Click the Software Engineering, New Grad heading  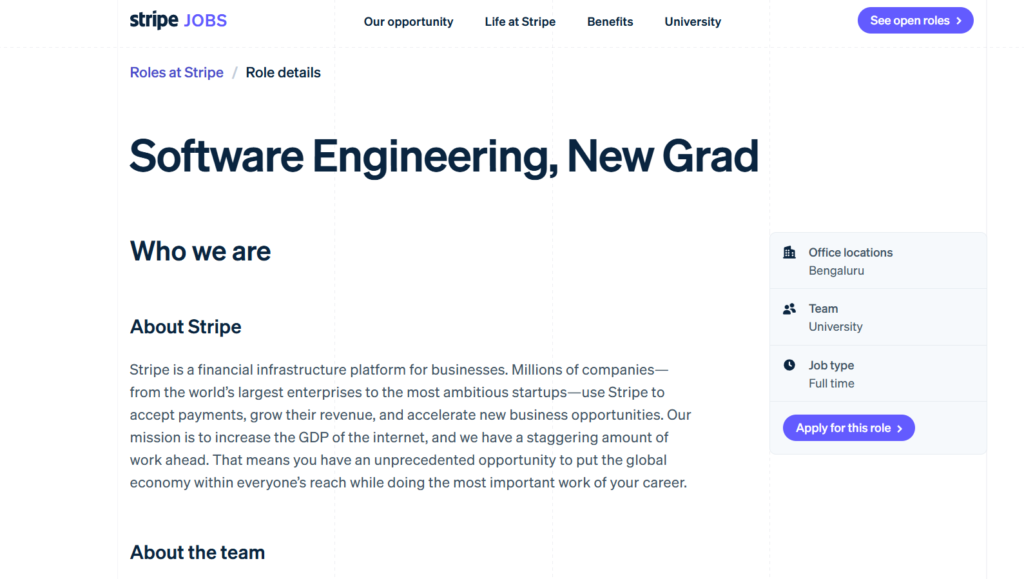coord(443,156)
